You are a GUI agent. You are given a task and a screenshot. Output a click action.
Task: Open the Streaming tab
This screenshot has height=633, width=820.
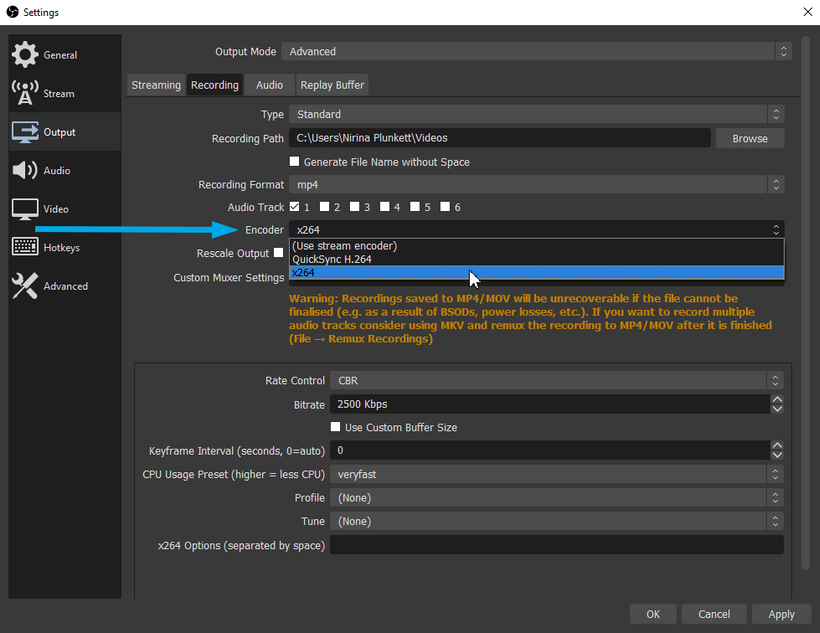(156, 85)
